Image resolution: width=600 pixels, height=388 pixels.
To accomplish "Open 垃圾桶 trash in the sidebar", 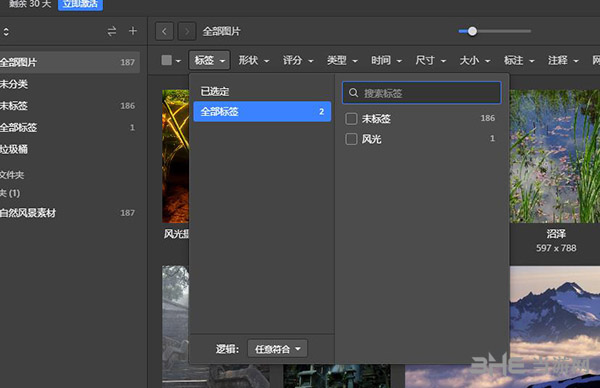I will (x=69, y=149).
